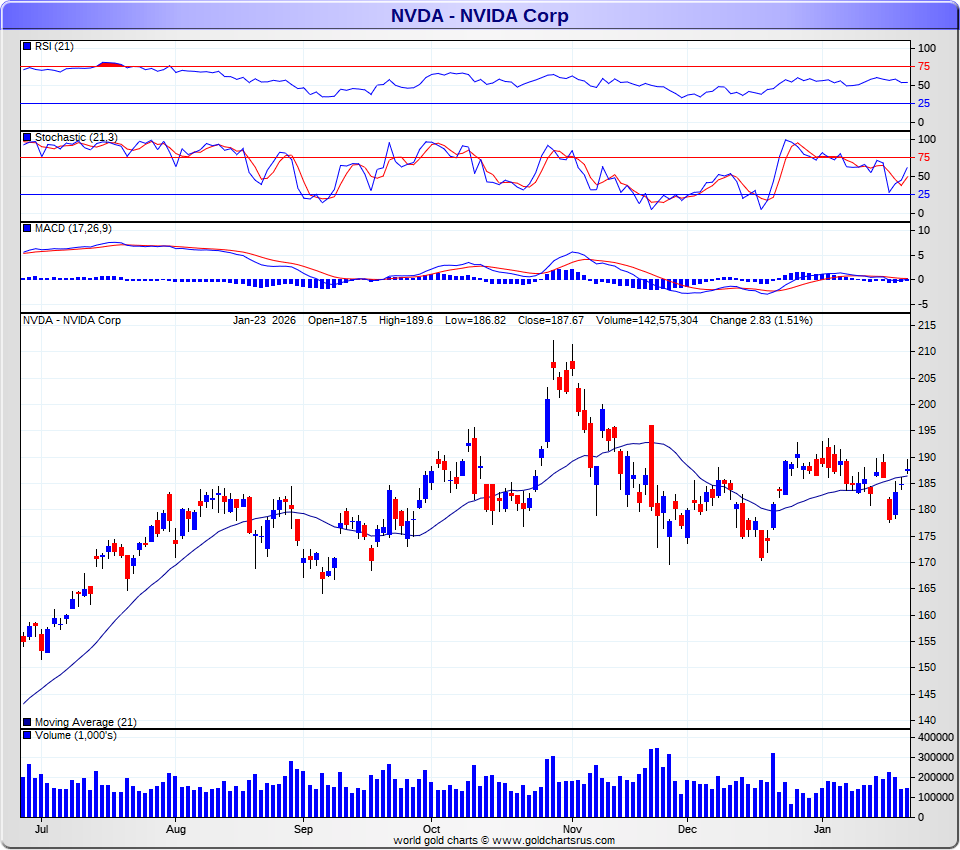Click the Dec label on the time axis
The width and height of the screenshot is (960, 850).
click(686, 829)
